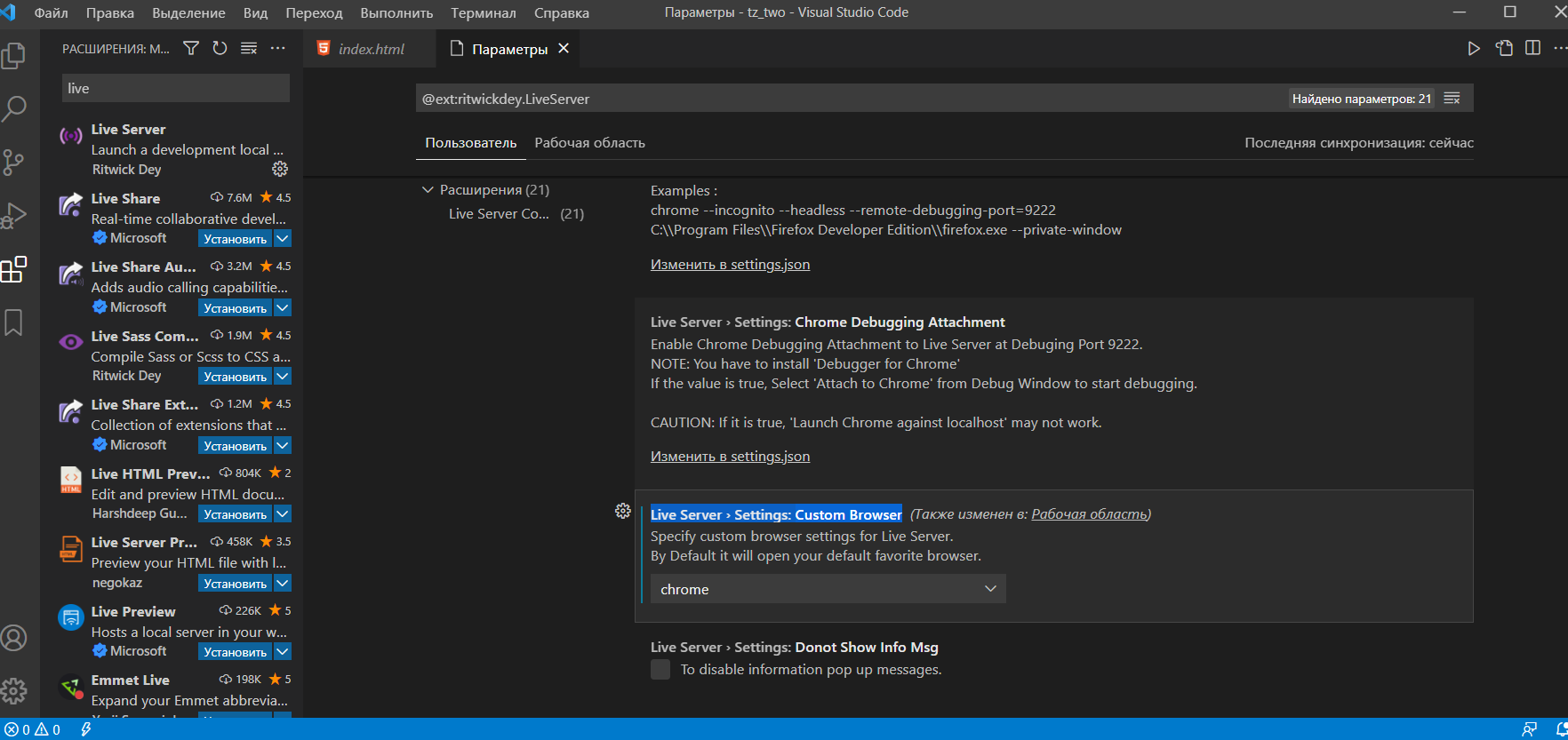Install the Live Share extension
This screenshot has width=1568, height=740.
[235, 238]
